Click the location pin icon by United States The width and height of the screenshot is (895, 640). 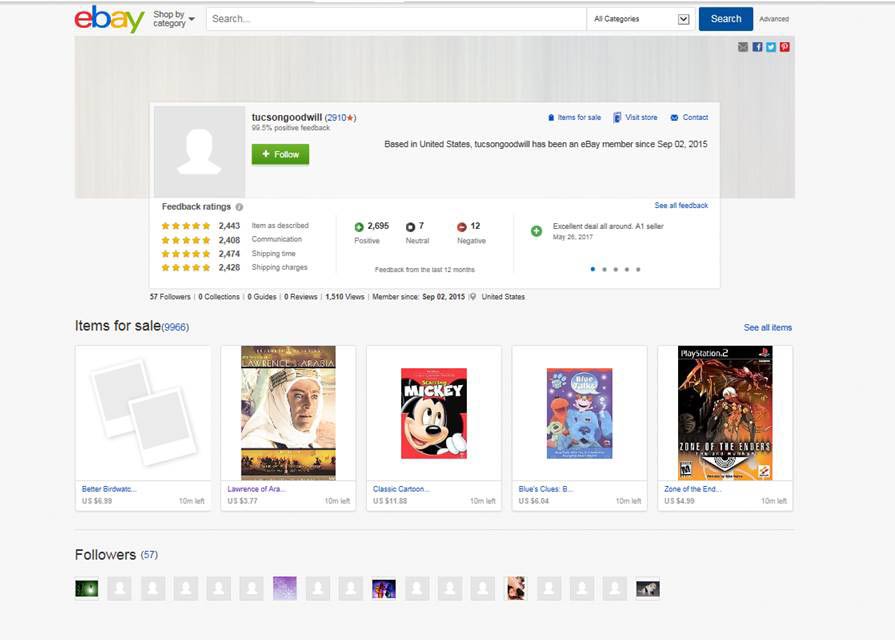473,297
